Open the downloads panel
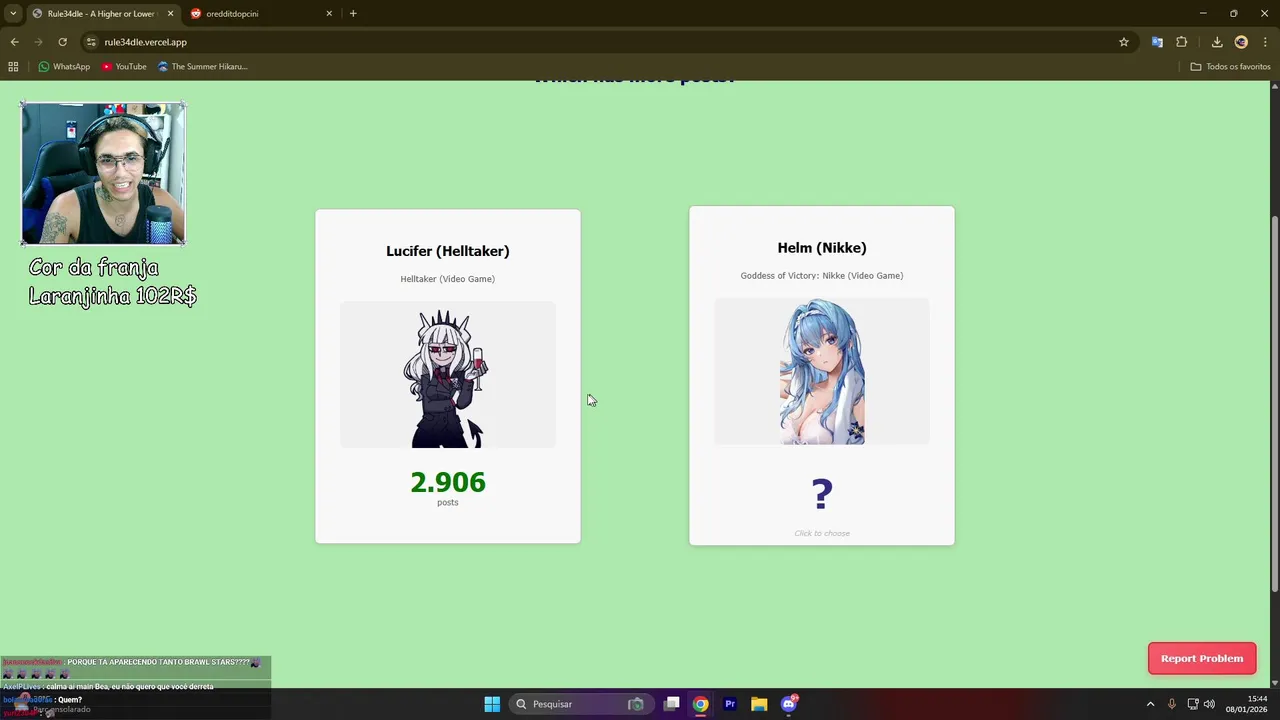The width and height of the screenshot is (1280, 720). [x=1217, y=42]
